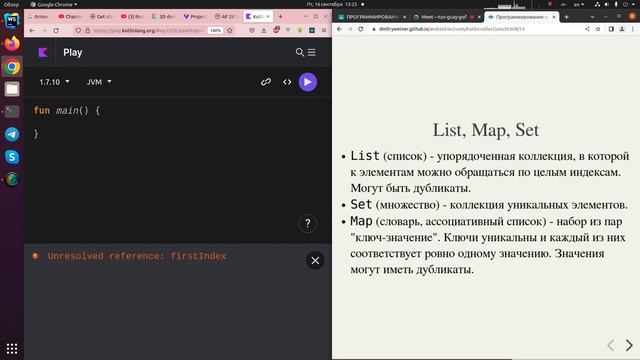Click the word Set in the second bullet
Viewport: 640px width, 360px height.
(361, 204)
